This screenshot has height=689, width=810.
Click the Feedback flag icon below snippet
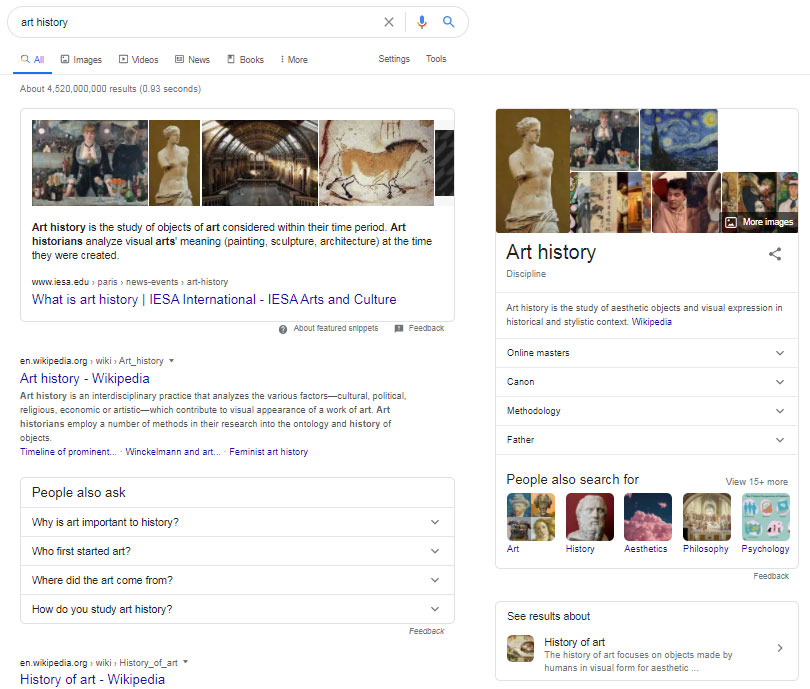coord(399,329)
